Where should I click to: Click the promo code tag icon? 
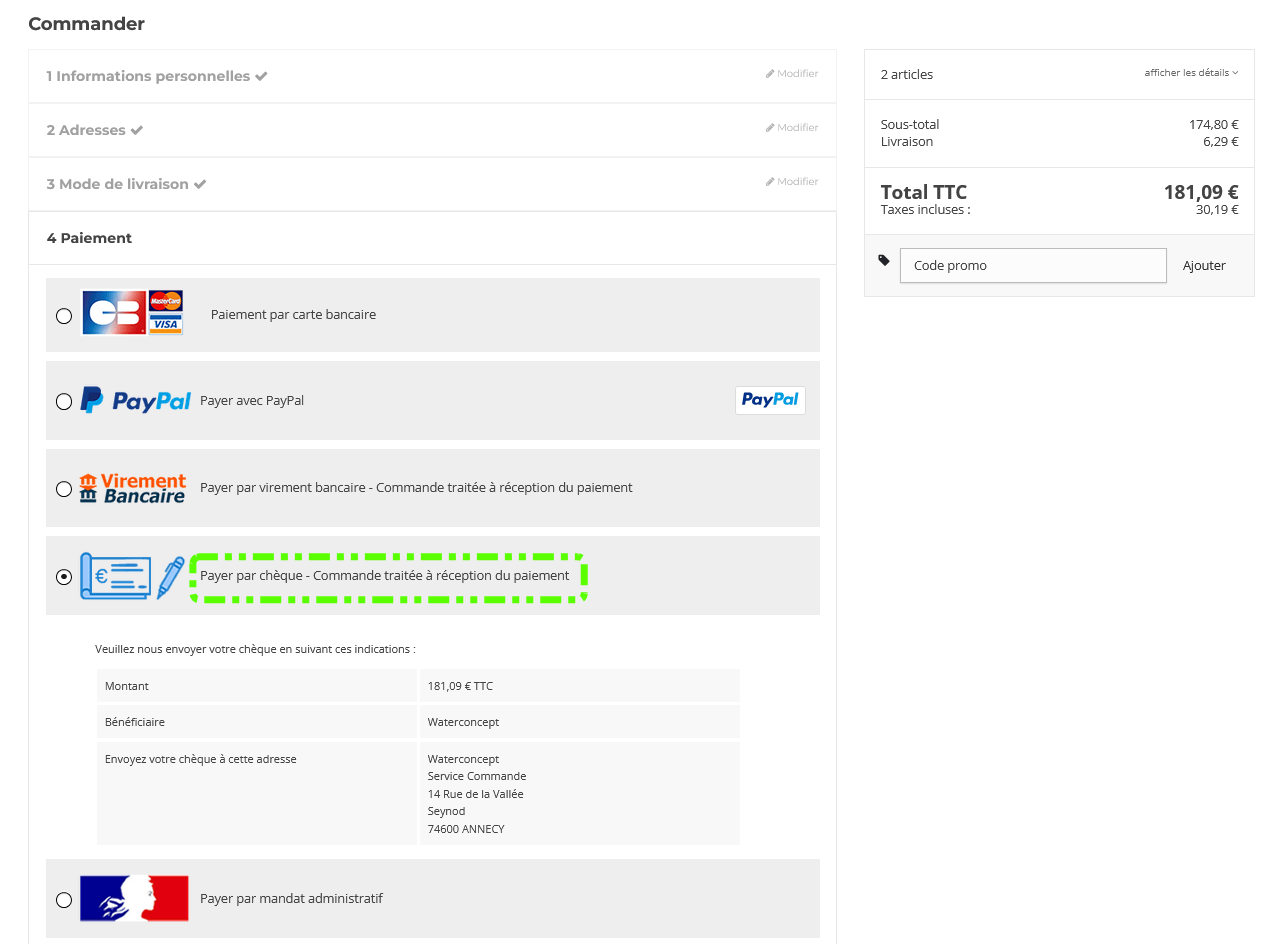point(884,260)
